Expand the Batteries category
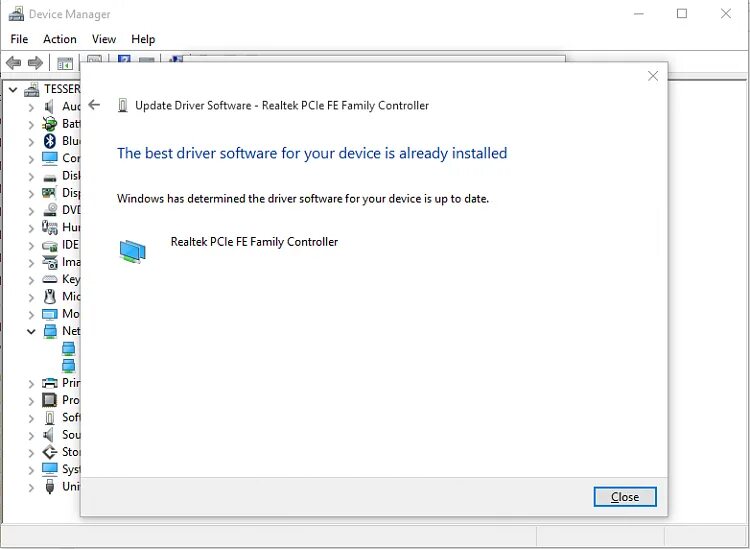This screenshot has width=750, height=549. 31,124
